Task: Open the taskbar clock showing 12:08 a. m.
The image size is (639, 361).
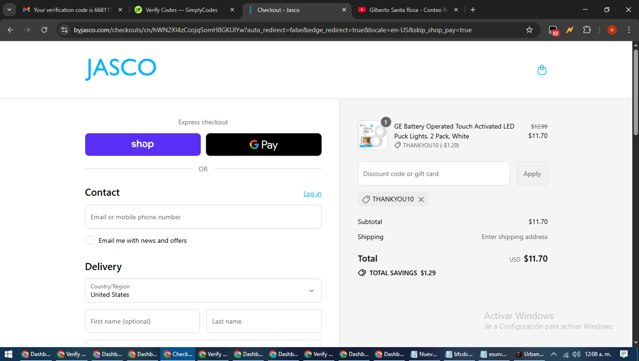Action: coord(599,354)
